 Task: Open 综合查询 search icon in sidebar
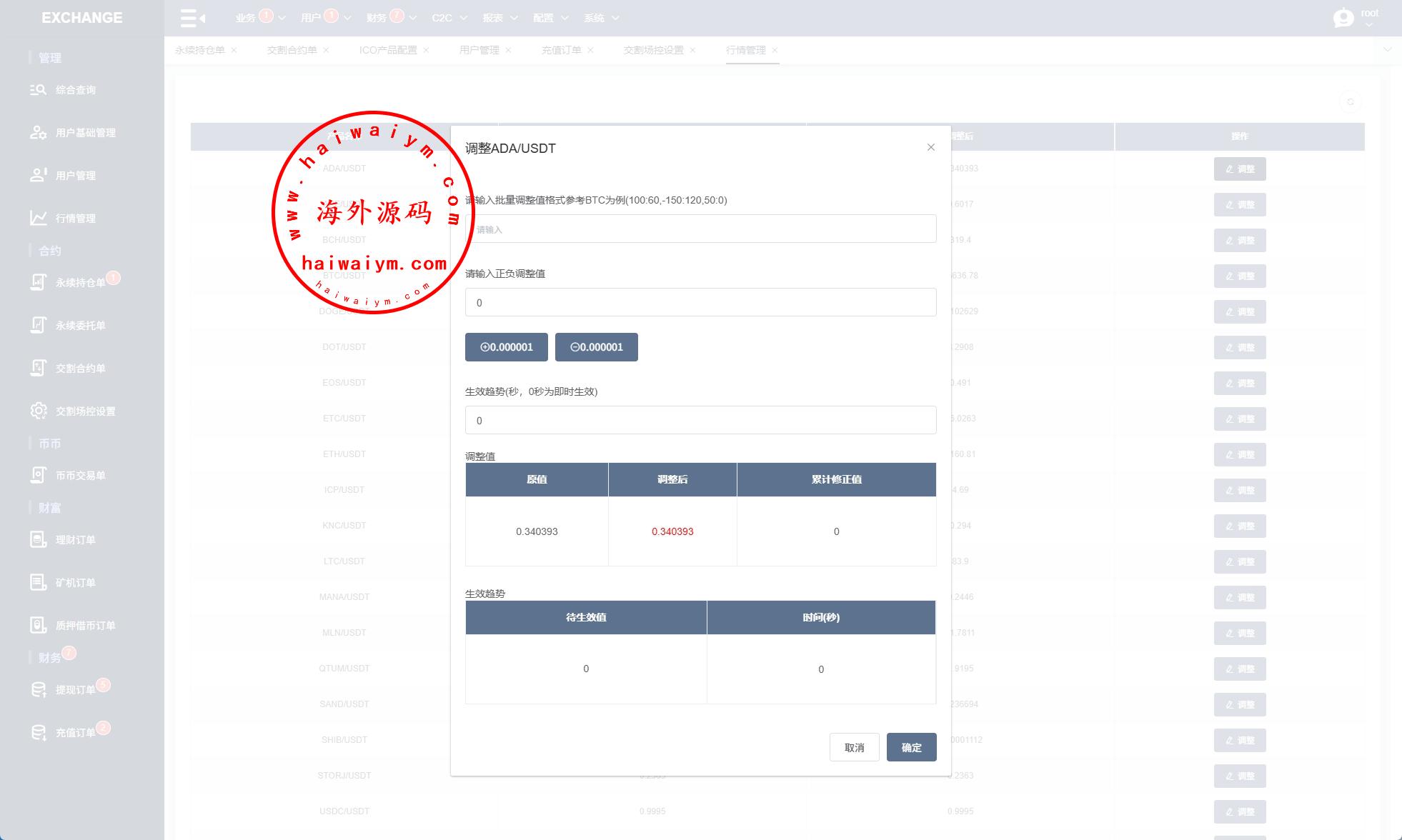[x=38, y=90]
